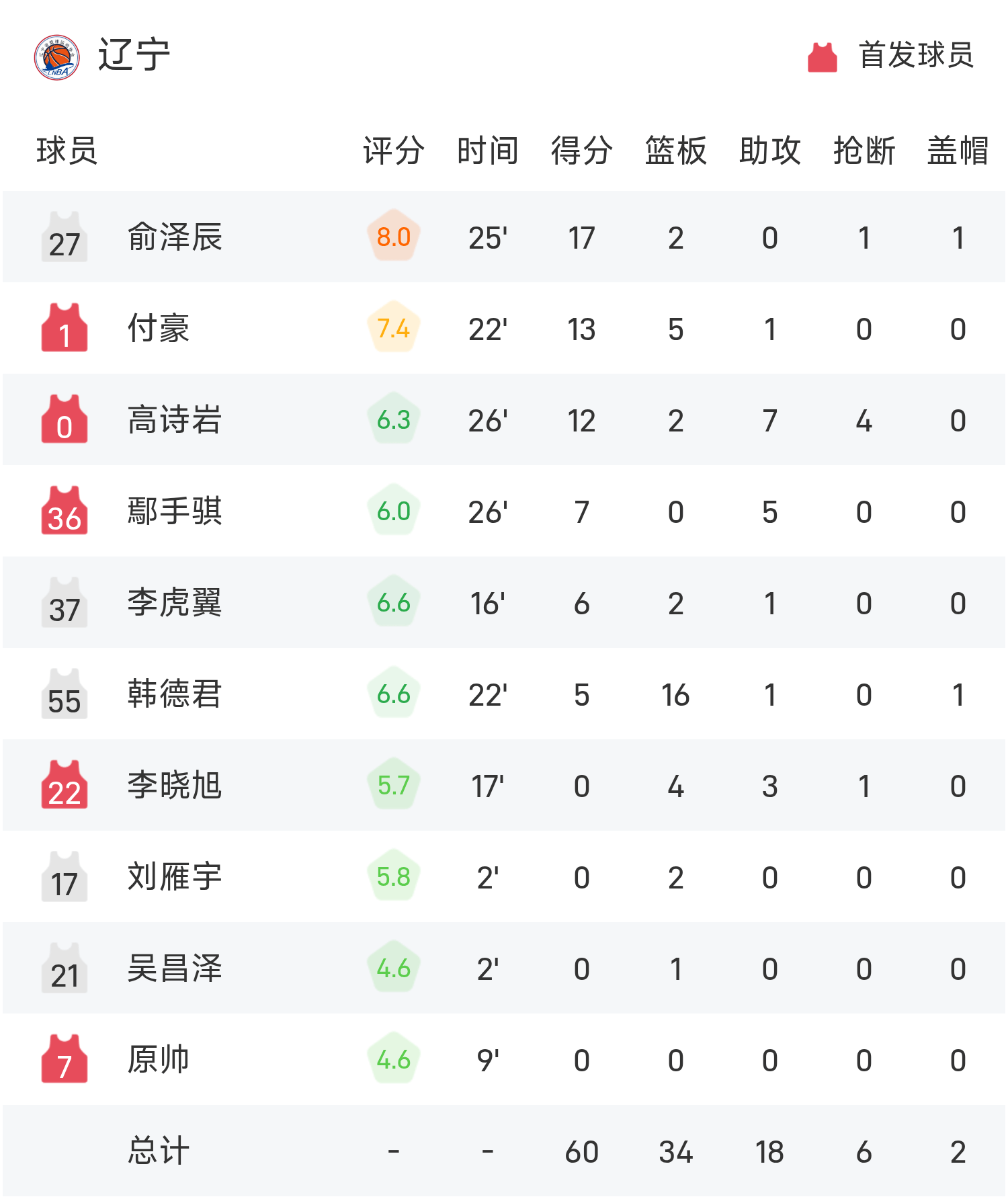Click red jersey number 36 icon
Screen dimensions: 1008x1199
tap(65, 511)
